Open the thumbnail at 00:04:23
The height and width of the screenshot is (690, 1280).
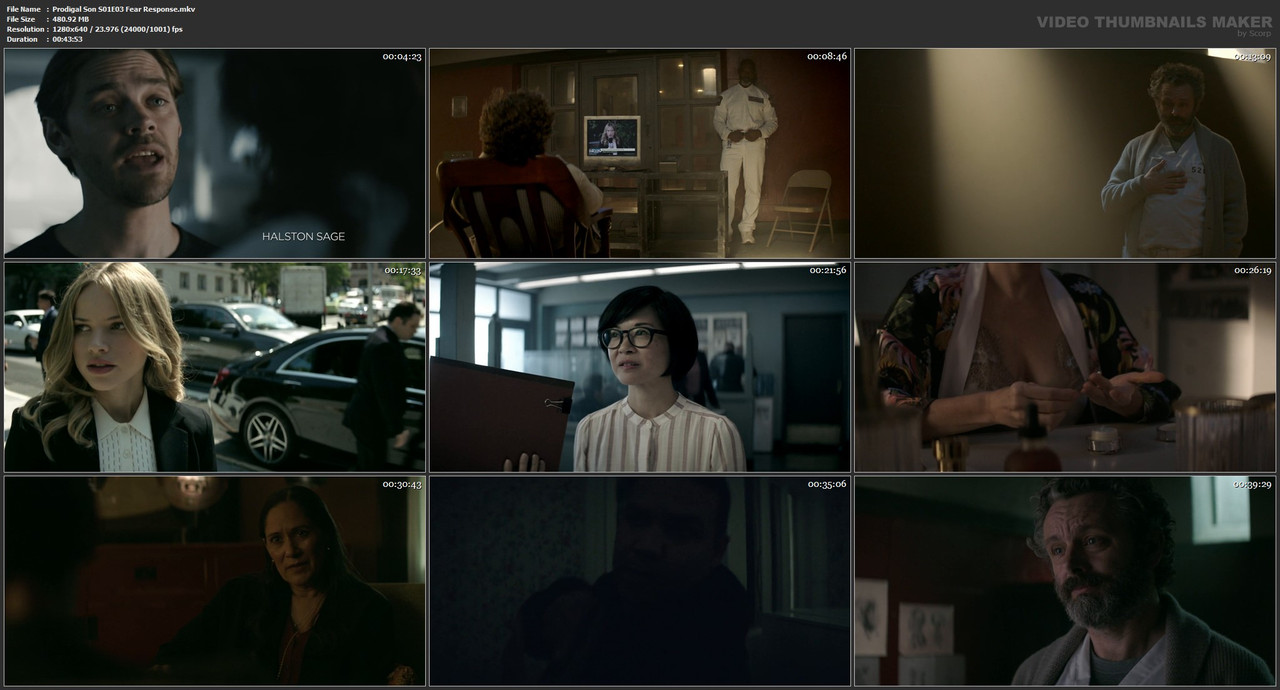tap(215, 153)
